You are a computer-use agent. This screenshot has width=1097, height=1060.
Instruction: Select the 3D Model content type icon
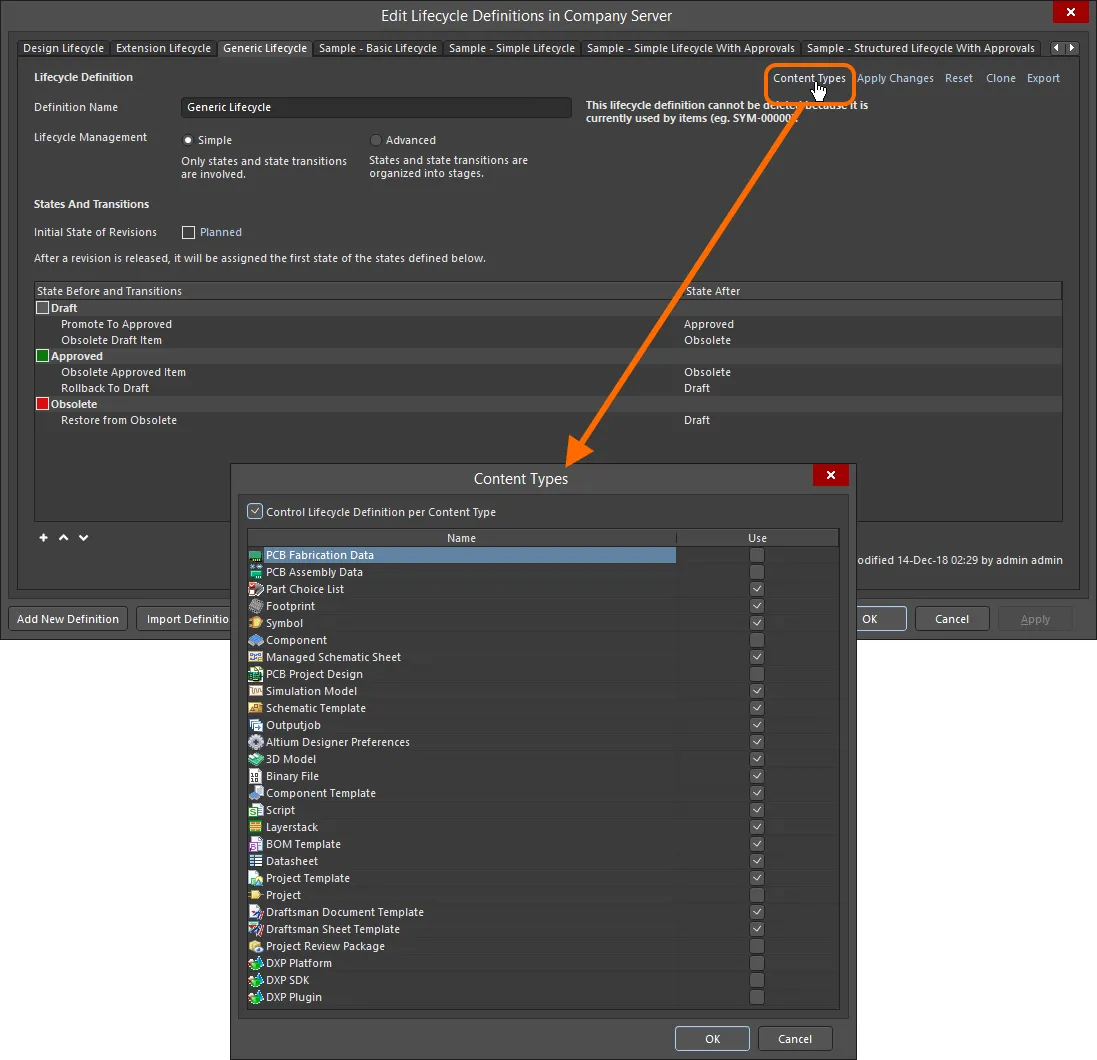[256, 759]
